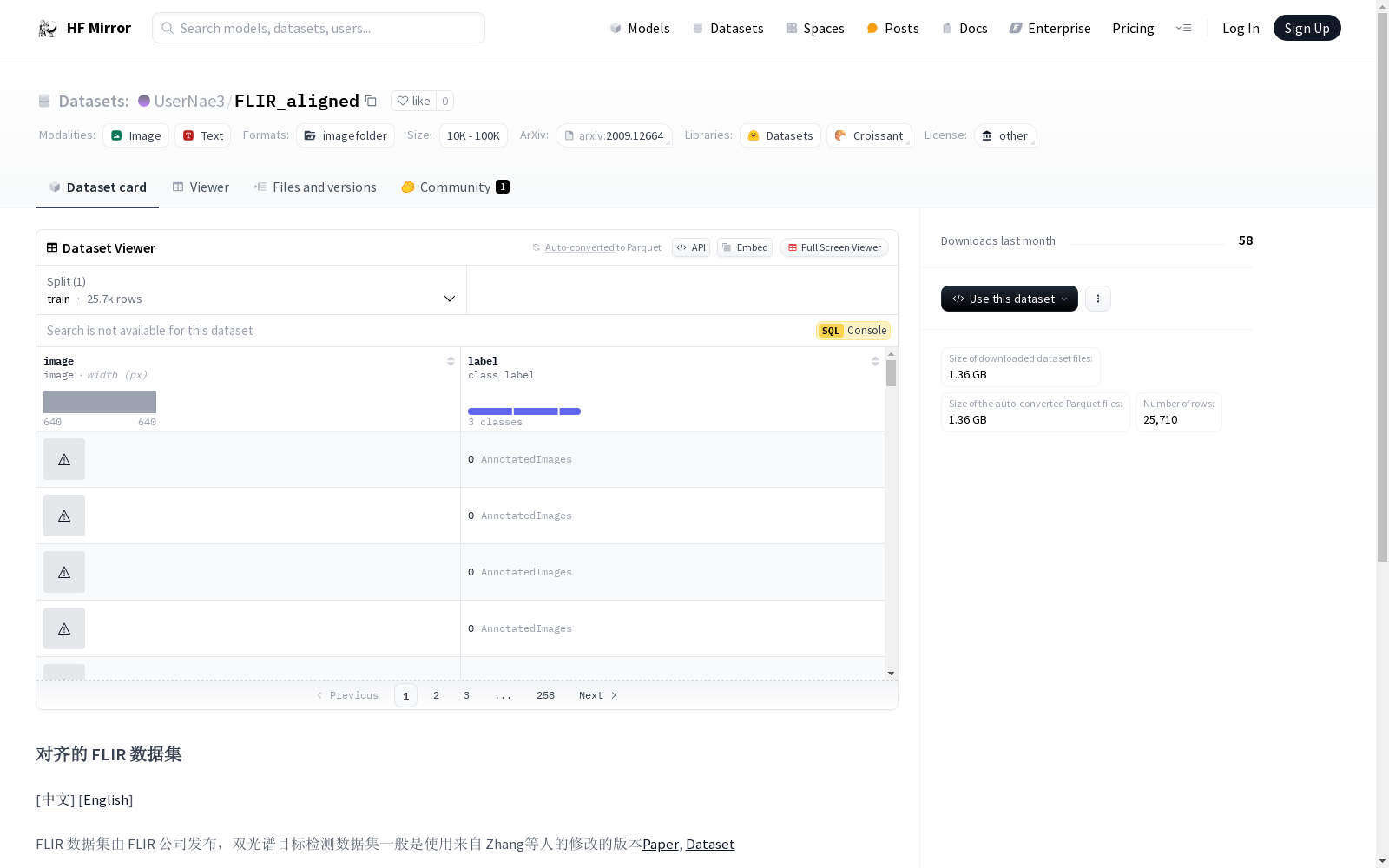Sort by the label column arrows
This screenshot has width=1389, height=868.
click(x=875, y=361)
